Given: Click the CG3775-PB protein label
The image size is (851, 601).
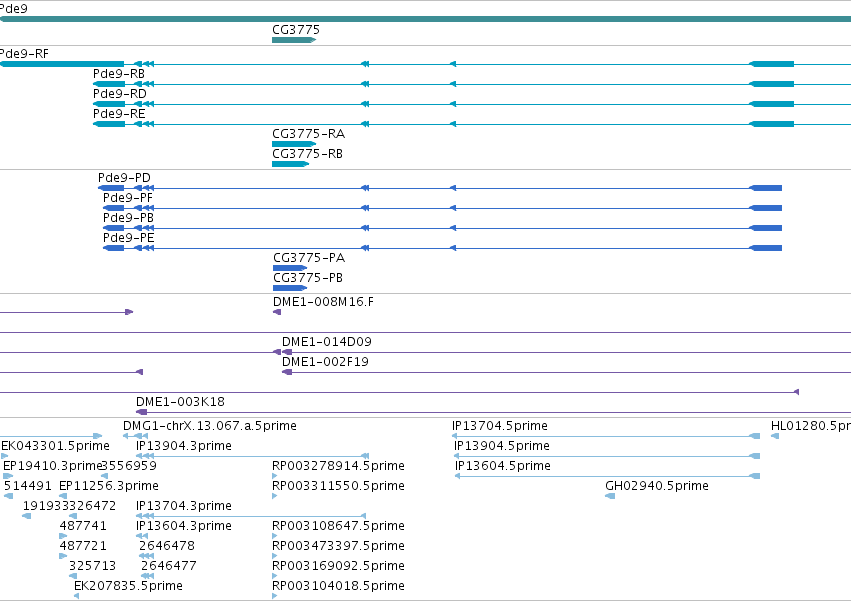Looking at the screenshot, I should coord(308,277).
